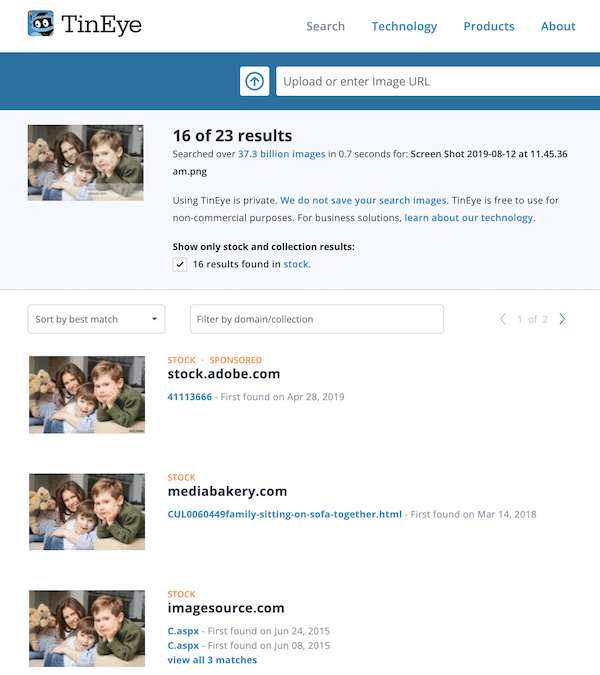Image resolution: width=600 pixels, height=675 pixels.
Task: Open the CUL0060449family-sitting-on-sofa link
Action: click(285, 514)
